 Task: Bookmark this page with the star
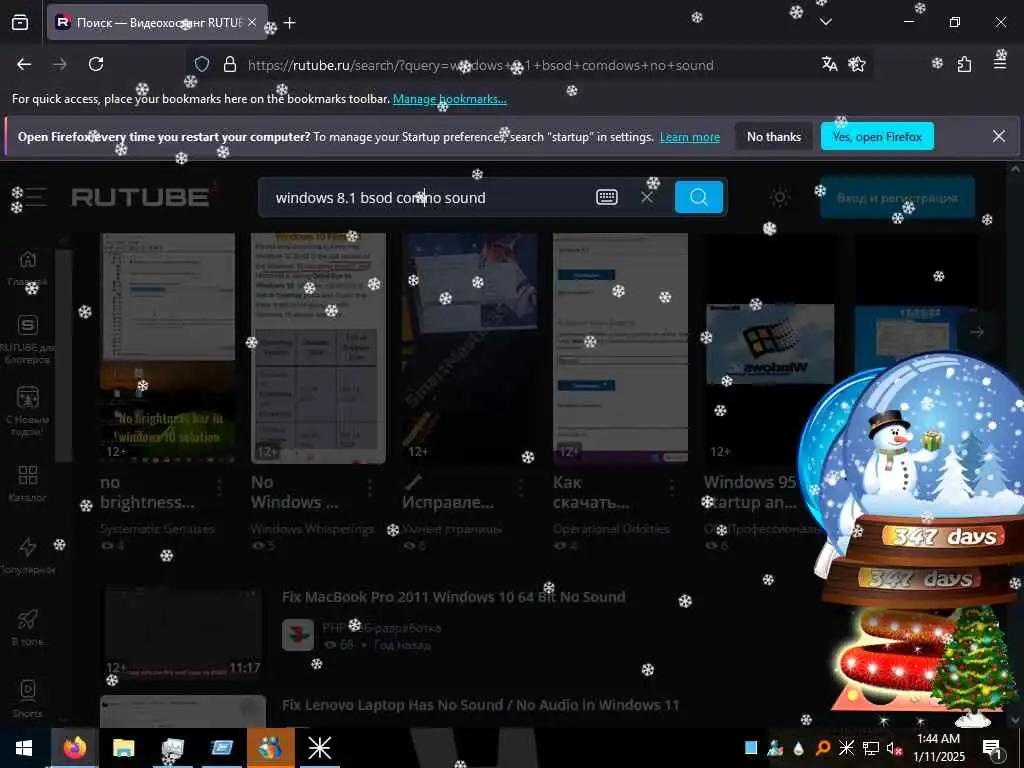(857, 64)
